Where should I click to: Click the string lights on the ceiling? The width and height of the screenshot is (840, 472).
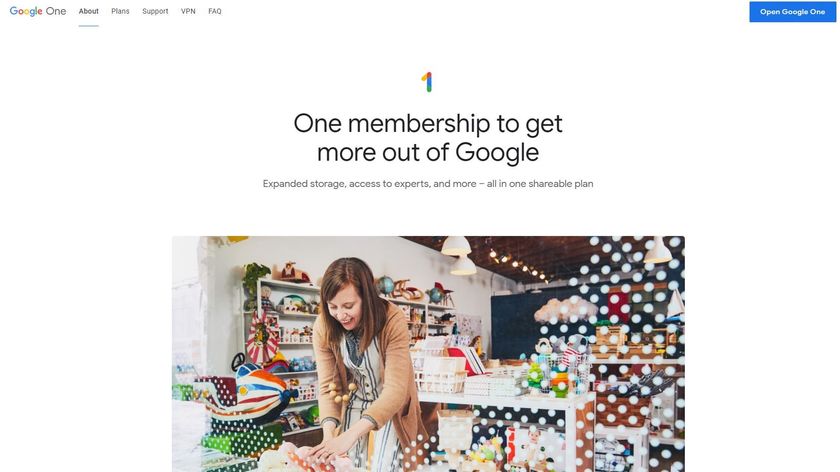tap(519, 264)
